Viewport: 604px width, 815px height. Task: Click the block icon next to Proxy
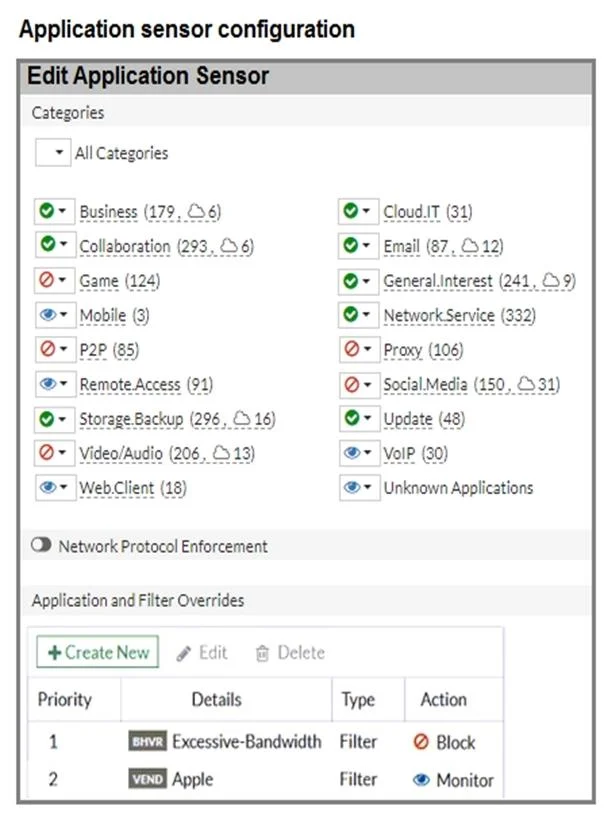point(352,349)
